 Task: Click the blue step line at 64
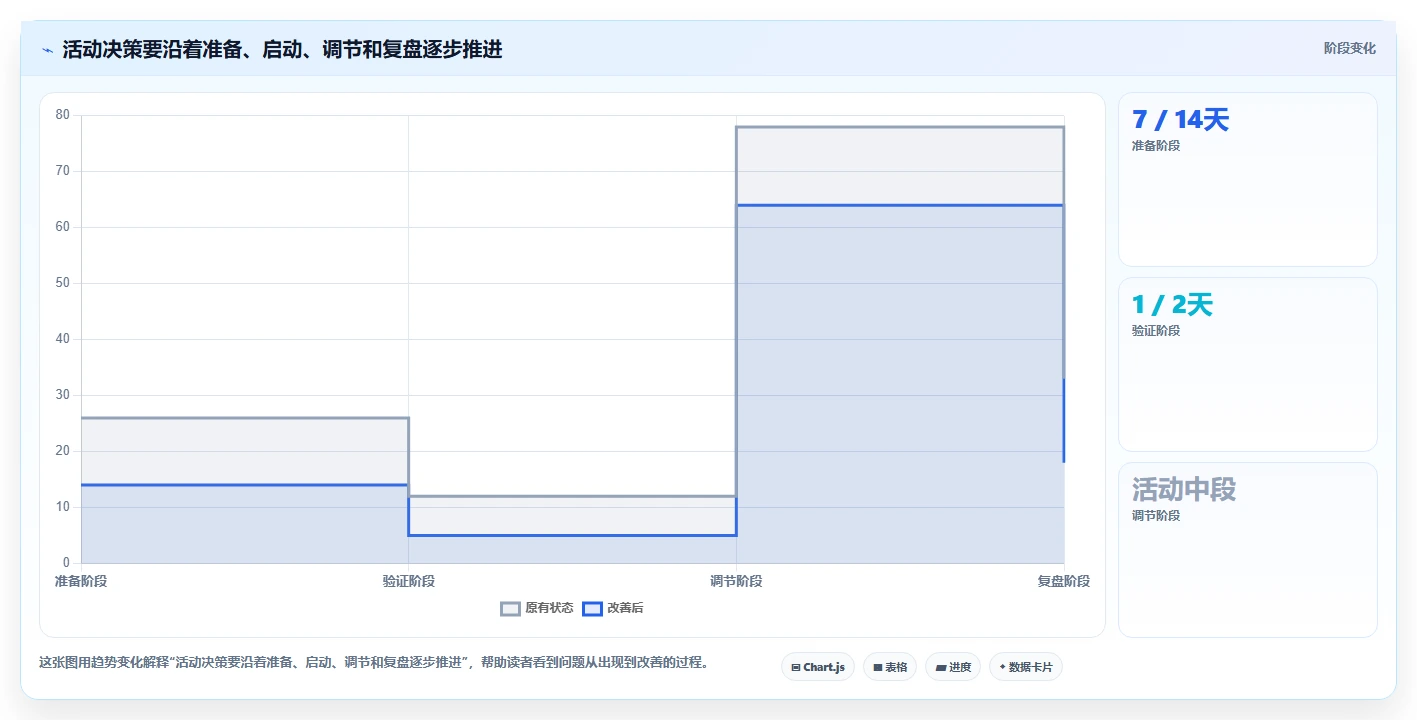point(900,205)
